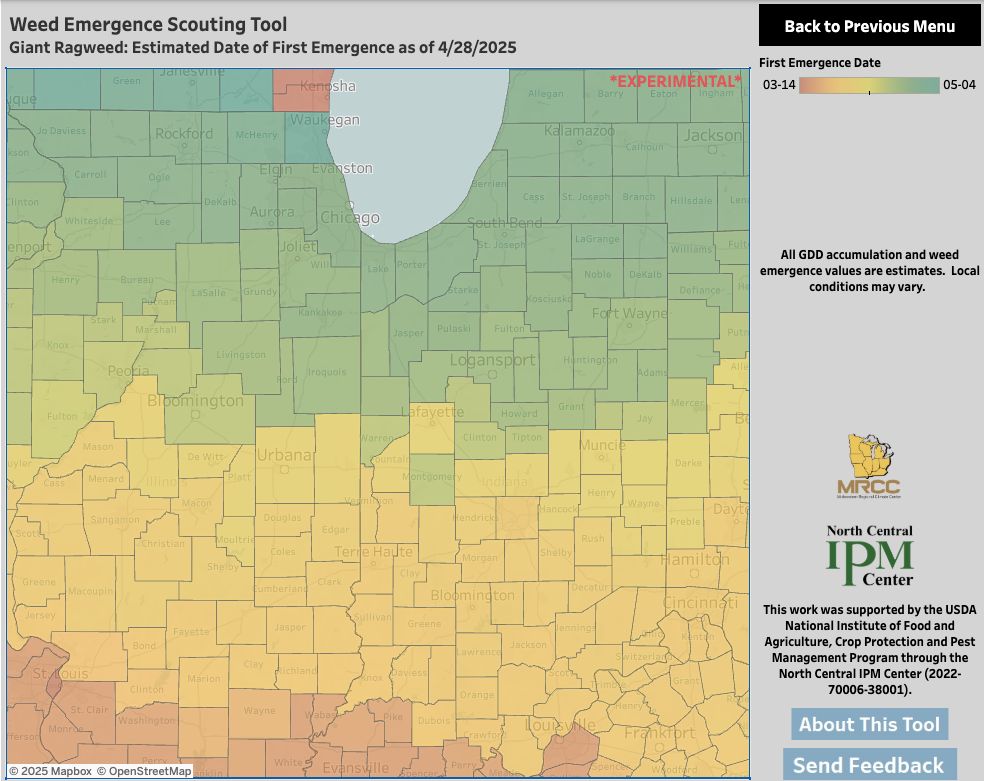Select Fulton county in western Illinois
This screenshot has width=984, height=781.
click(x=62, y=417)
